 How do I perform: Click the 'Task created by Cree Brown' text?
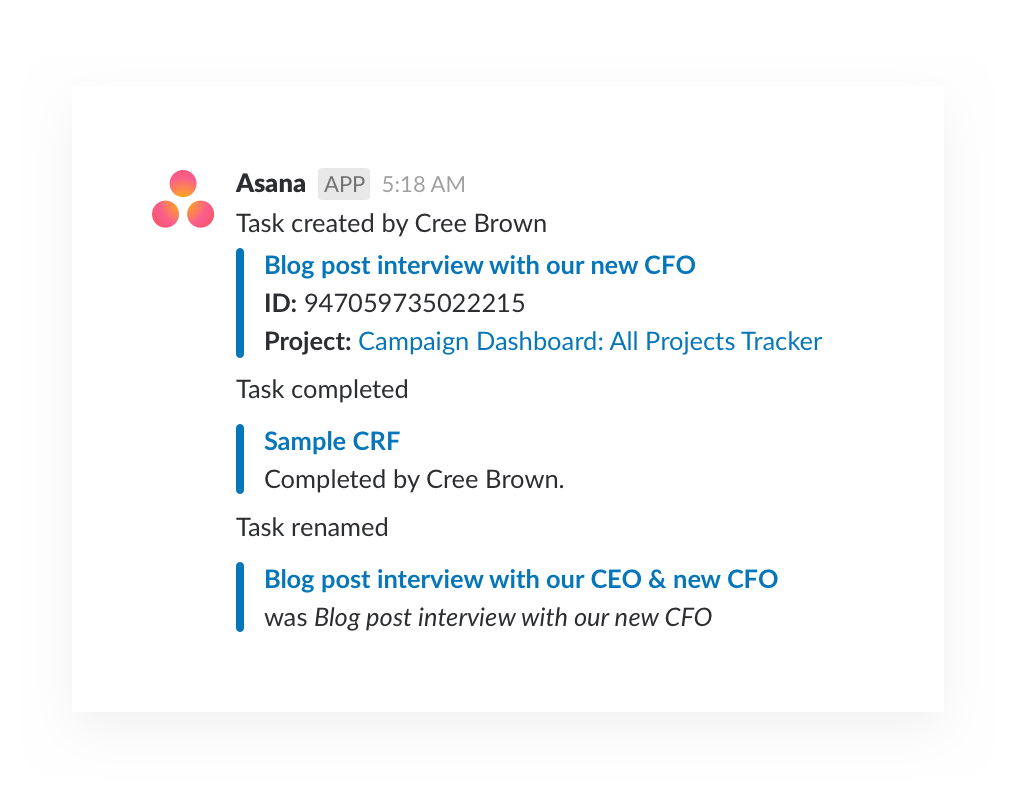(x=391, y=223)
